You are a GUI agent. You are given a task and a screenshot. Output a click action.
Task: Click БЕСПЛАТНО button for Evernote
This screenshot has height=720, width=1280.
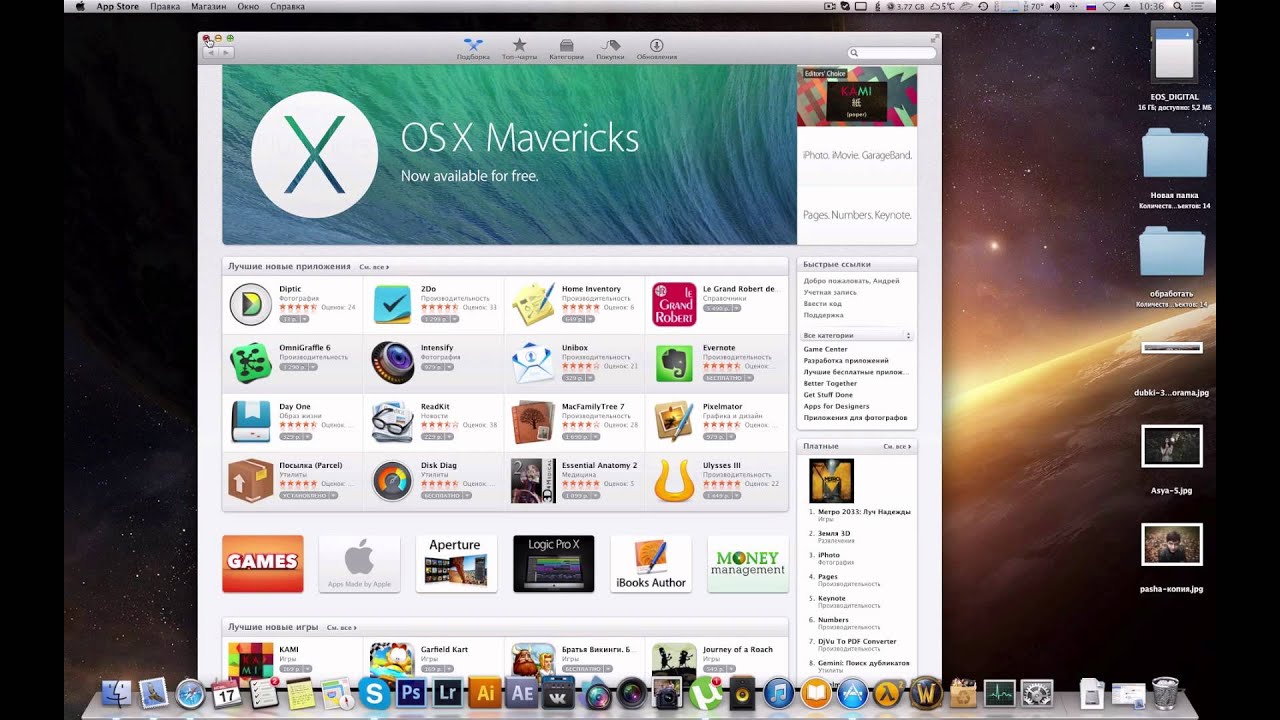click(x=723, y=378)
